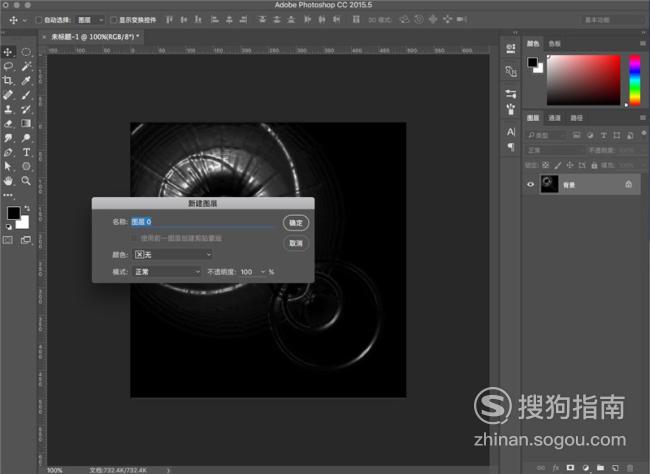Click the new group folder icon
650x474 pixels.
[x=600, y=468]
